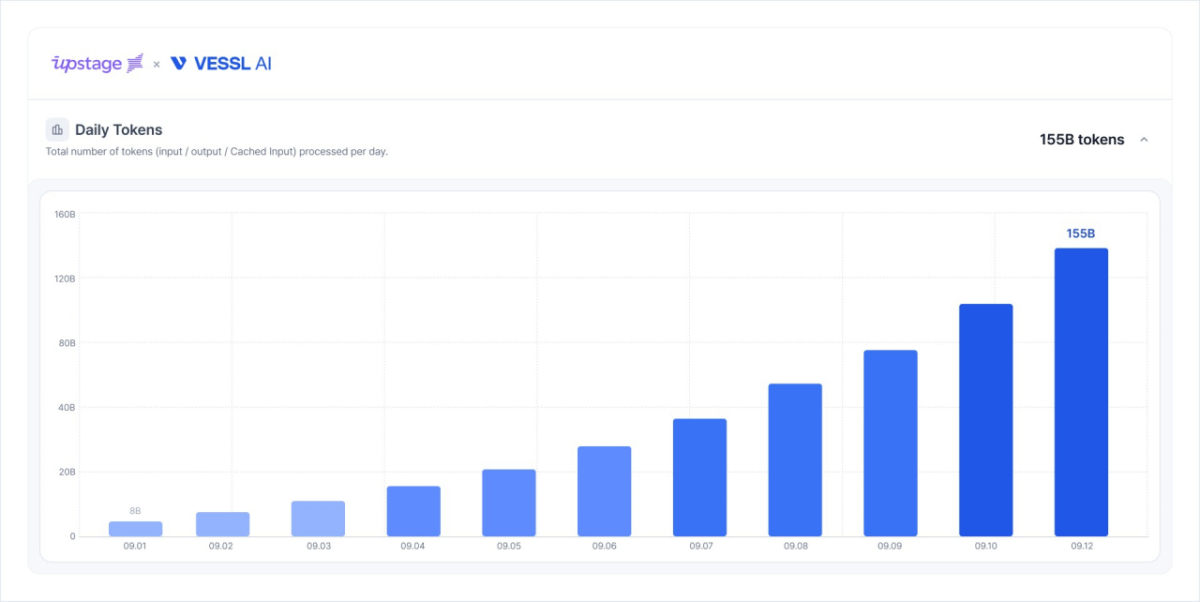Click the "80B" y-axis label
This screenshot has height=602, width=1200.
pyautogui.click(x=66, y=343)
